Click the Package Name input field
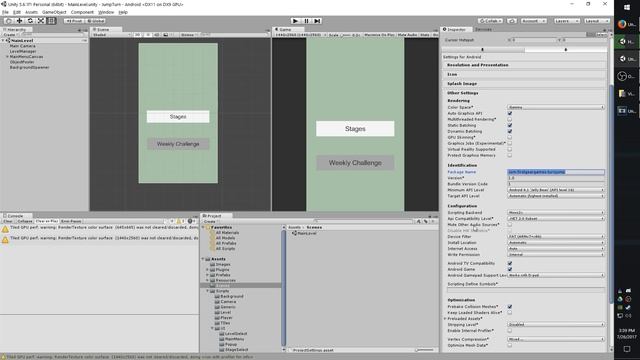 (556, 172)
